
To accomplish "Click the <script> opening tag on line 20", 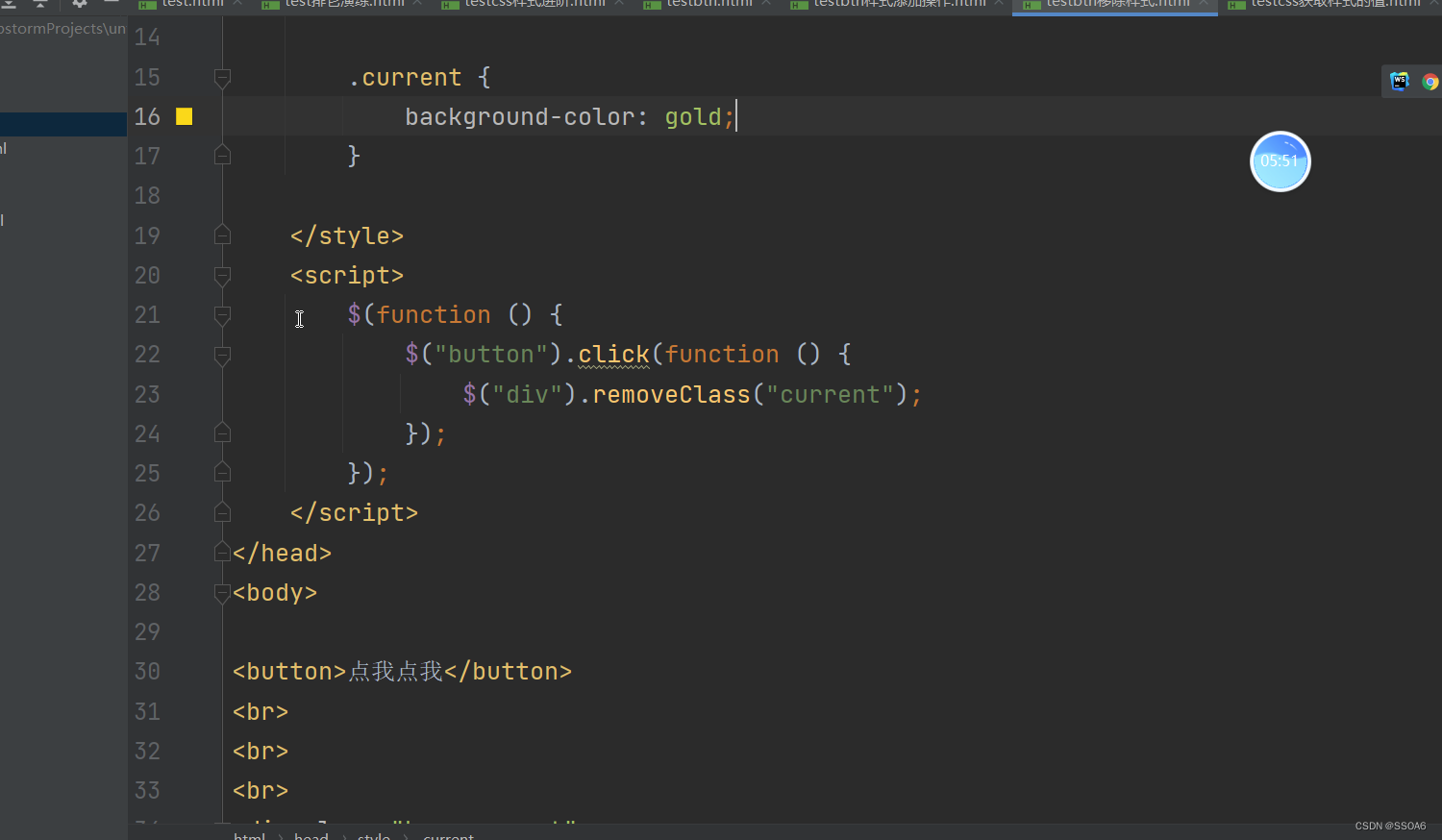I will point(347,276).
